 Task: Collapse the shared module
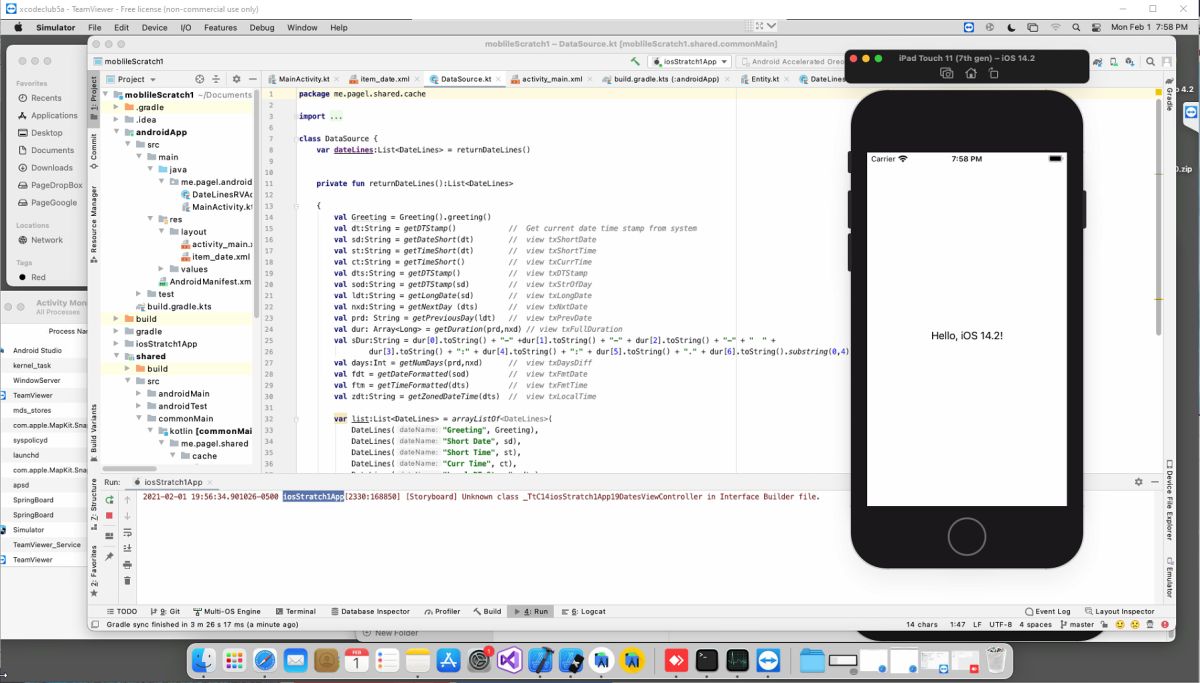point(117,356)
